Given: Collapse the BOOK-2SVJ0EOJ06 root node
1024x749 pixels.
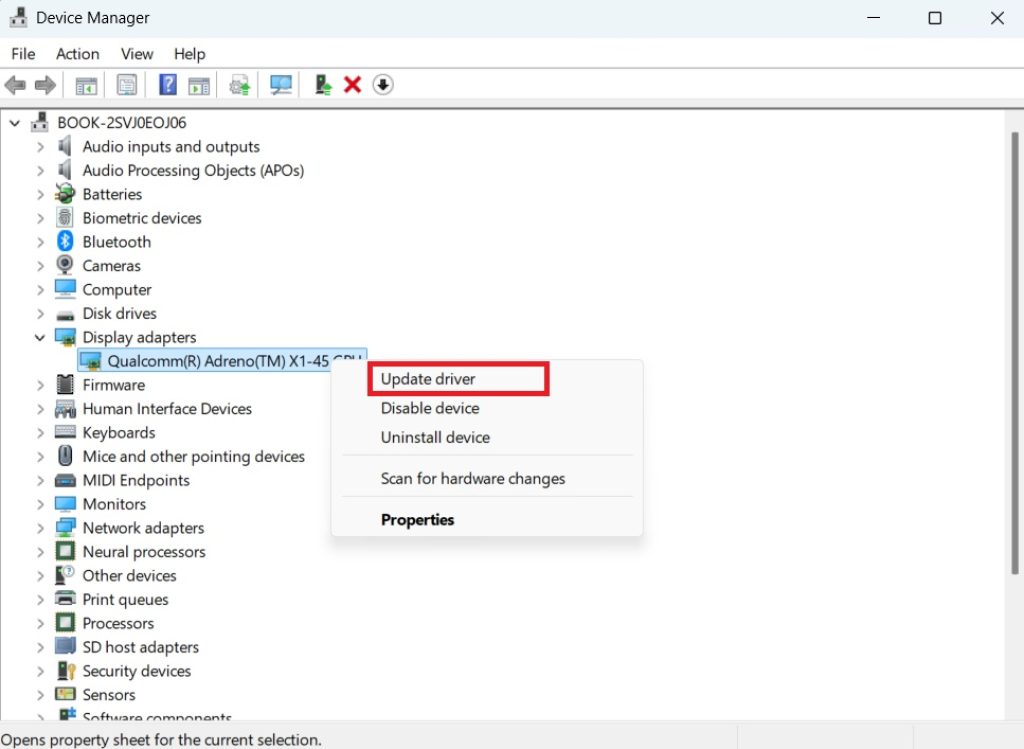Looking at the screenshot, I should (14, 123).
